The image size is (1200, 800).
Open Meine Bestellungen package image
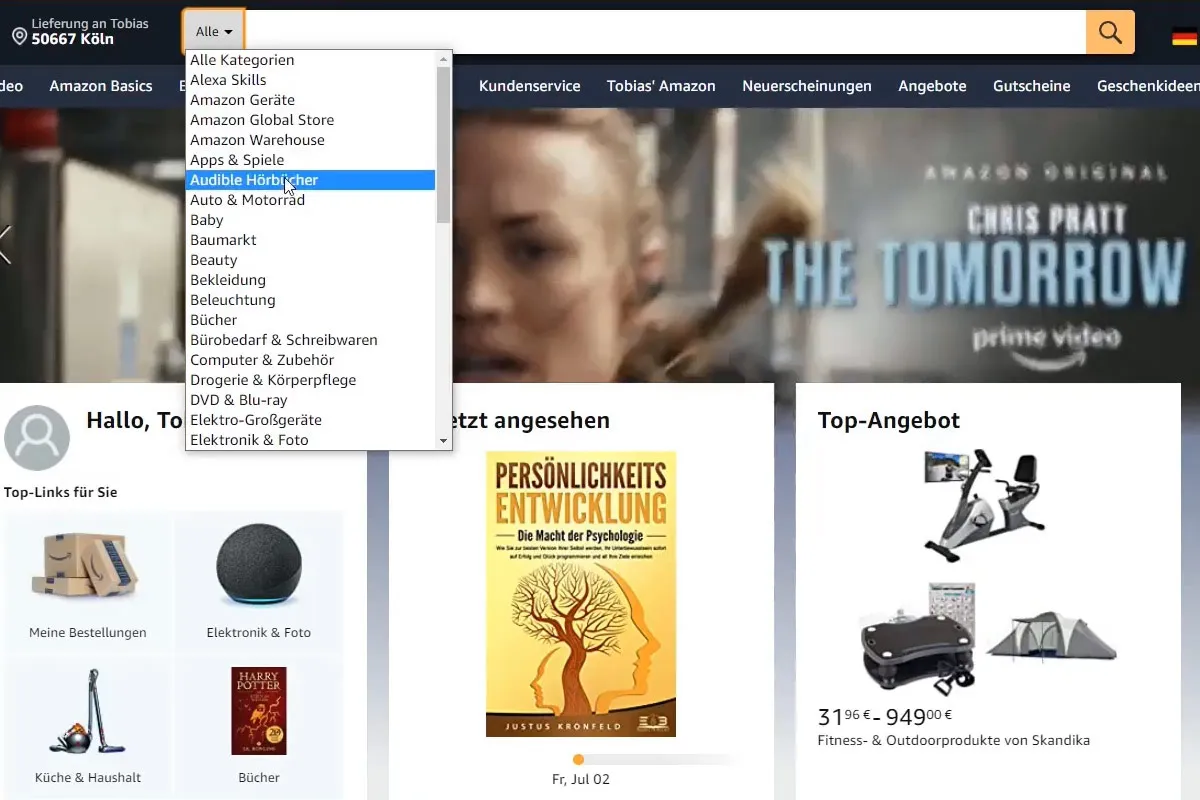(87, 567)
